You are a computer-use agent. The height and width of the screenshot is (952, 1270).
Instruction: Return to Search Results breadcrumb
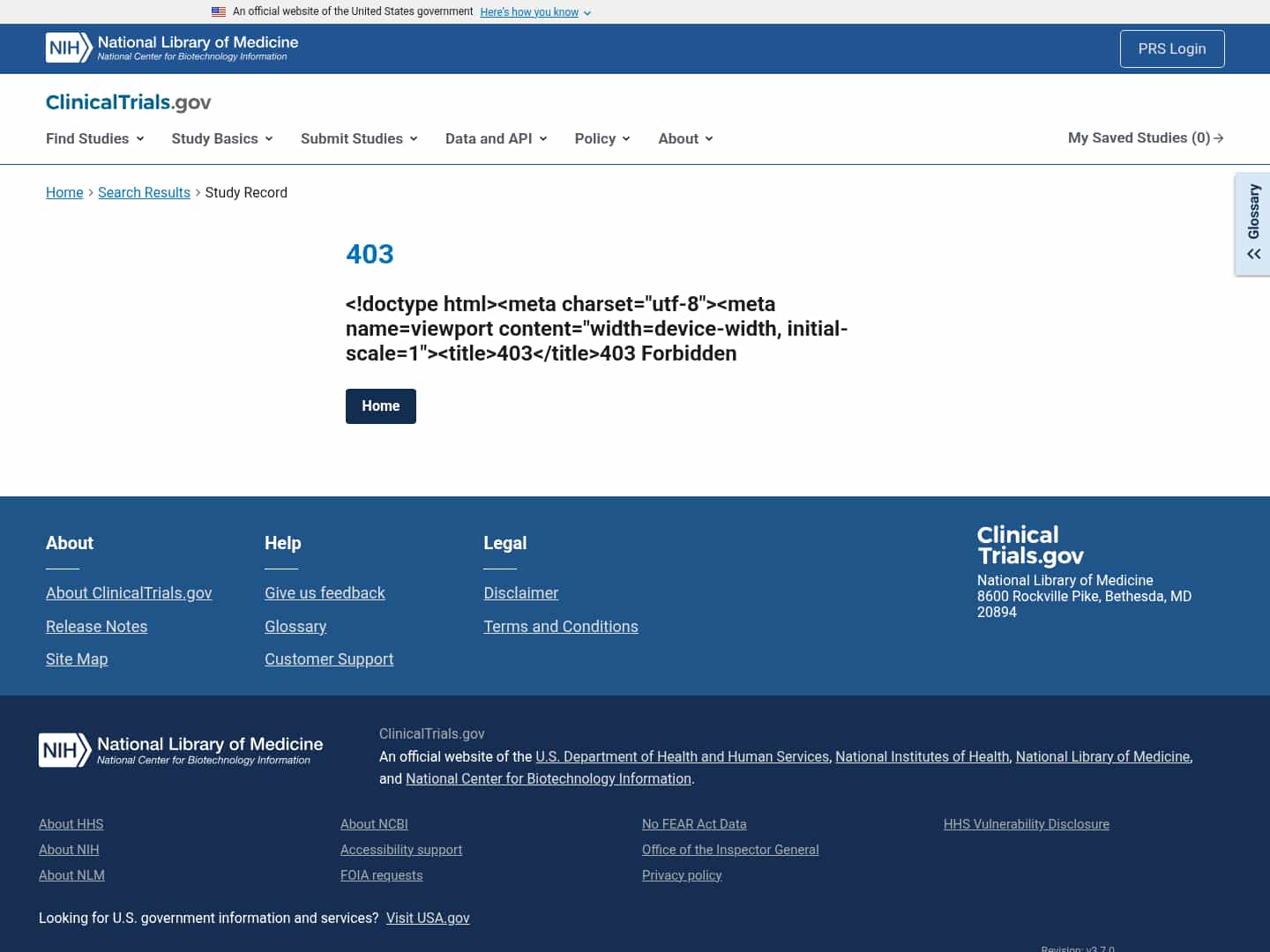click(144, 192)
